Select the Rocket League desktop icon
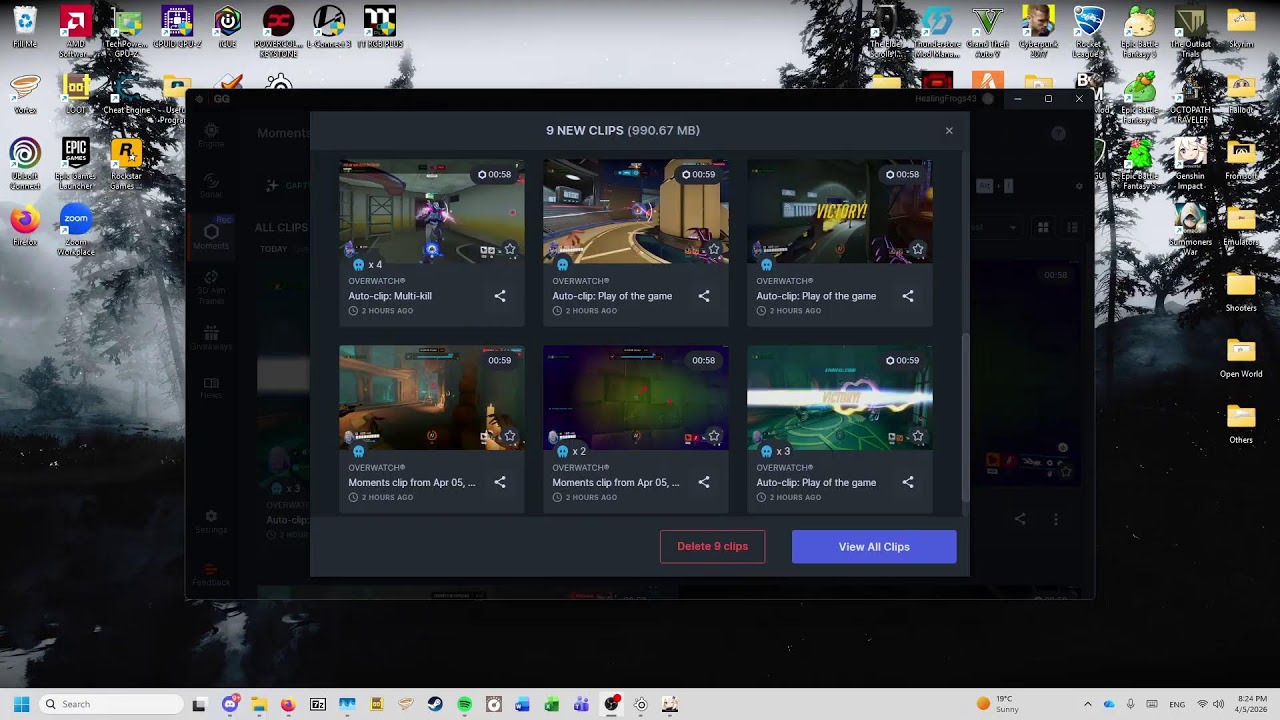Image resolution: width=1280 pixels, height=720 pixels. 1089,30
